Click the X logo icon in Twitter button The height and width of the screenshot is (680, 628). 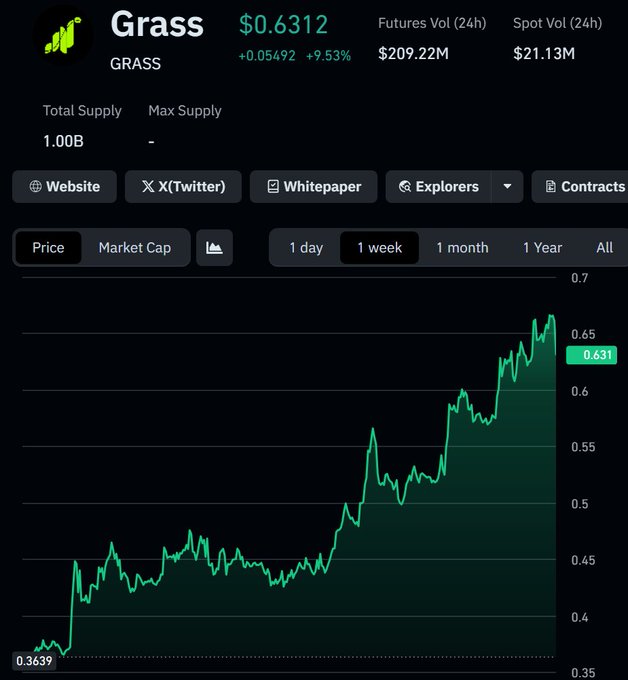pos(148,186)
